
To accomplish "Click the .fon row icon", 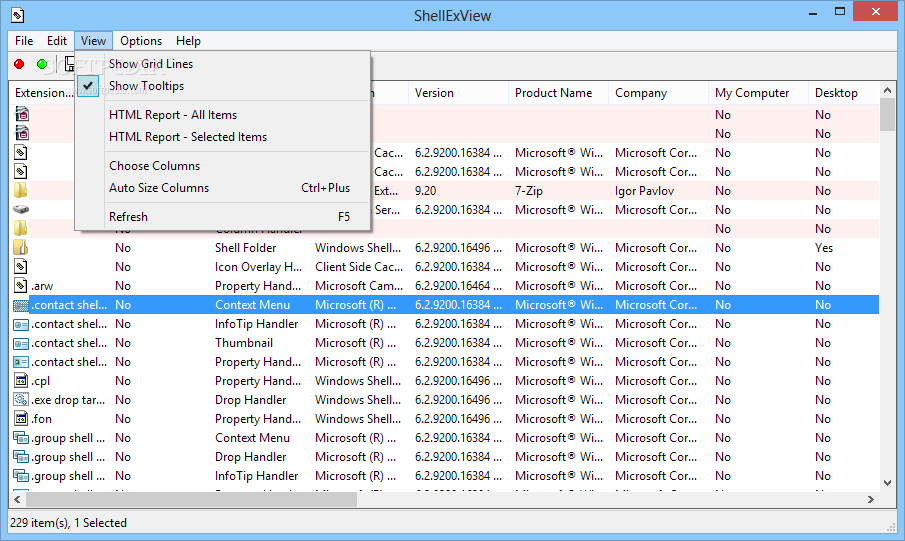I will pos(21,419).
